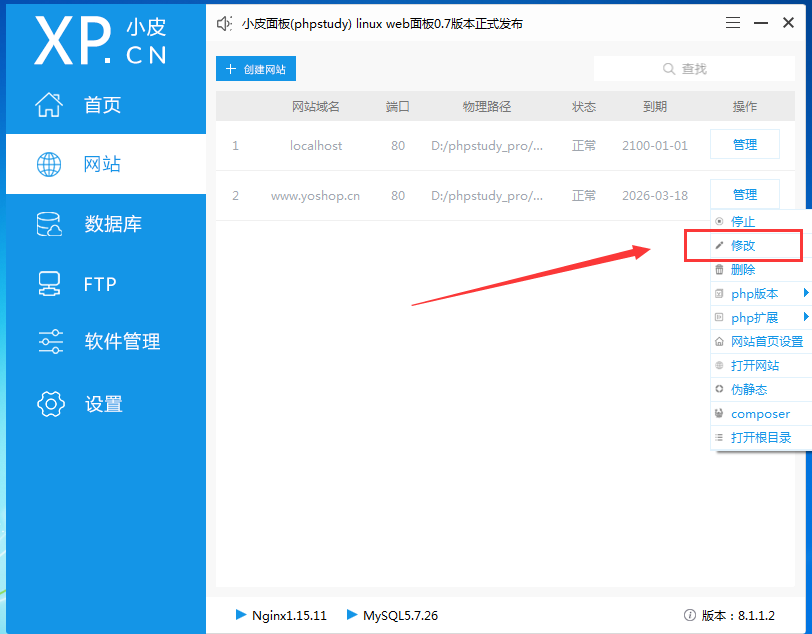
Task: Click the 到期 column header
Action: (x=655, y=107)
